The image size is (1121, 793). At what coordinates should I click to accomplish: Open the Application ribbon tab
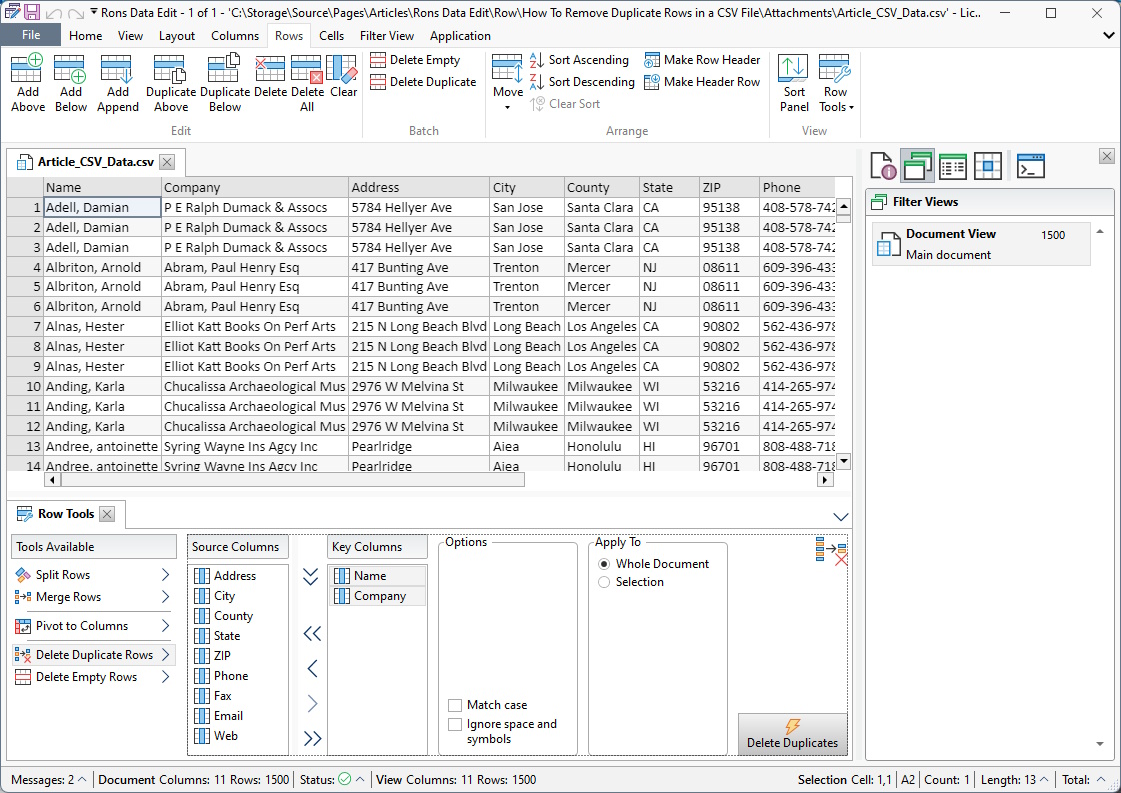pyautogui.click(x=460, y=36)
